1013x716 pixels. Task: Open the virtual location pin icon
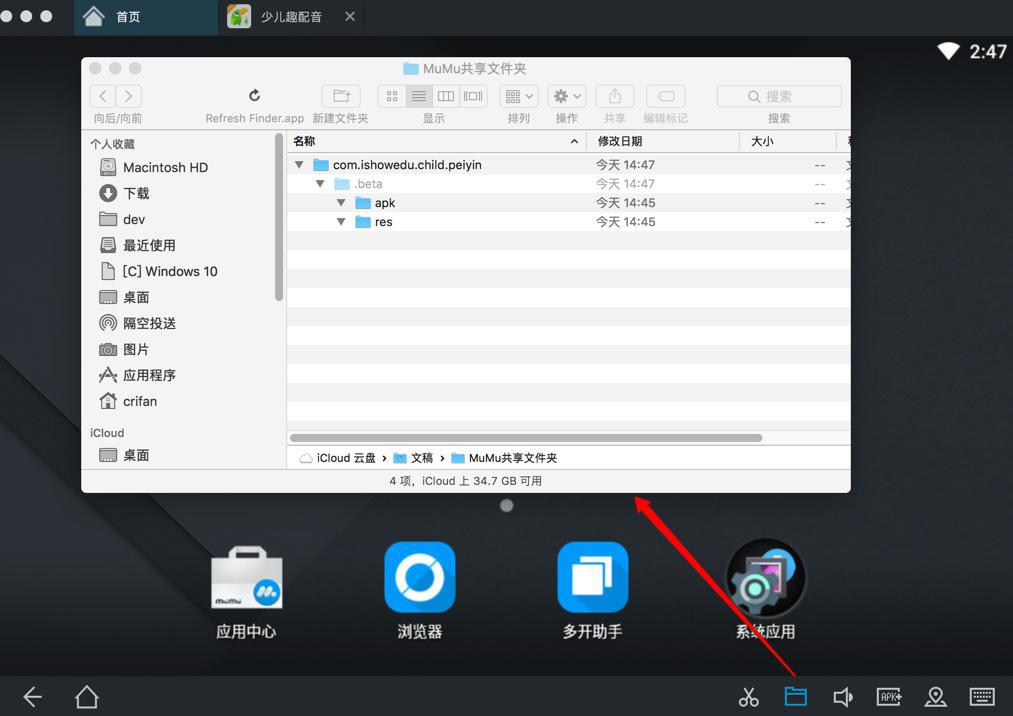(935, 697)
